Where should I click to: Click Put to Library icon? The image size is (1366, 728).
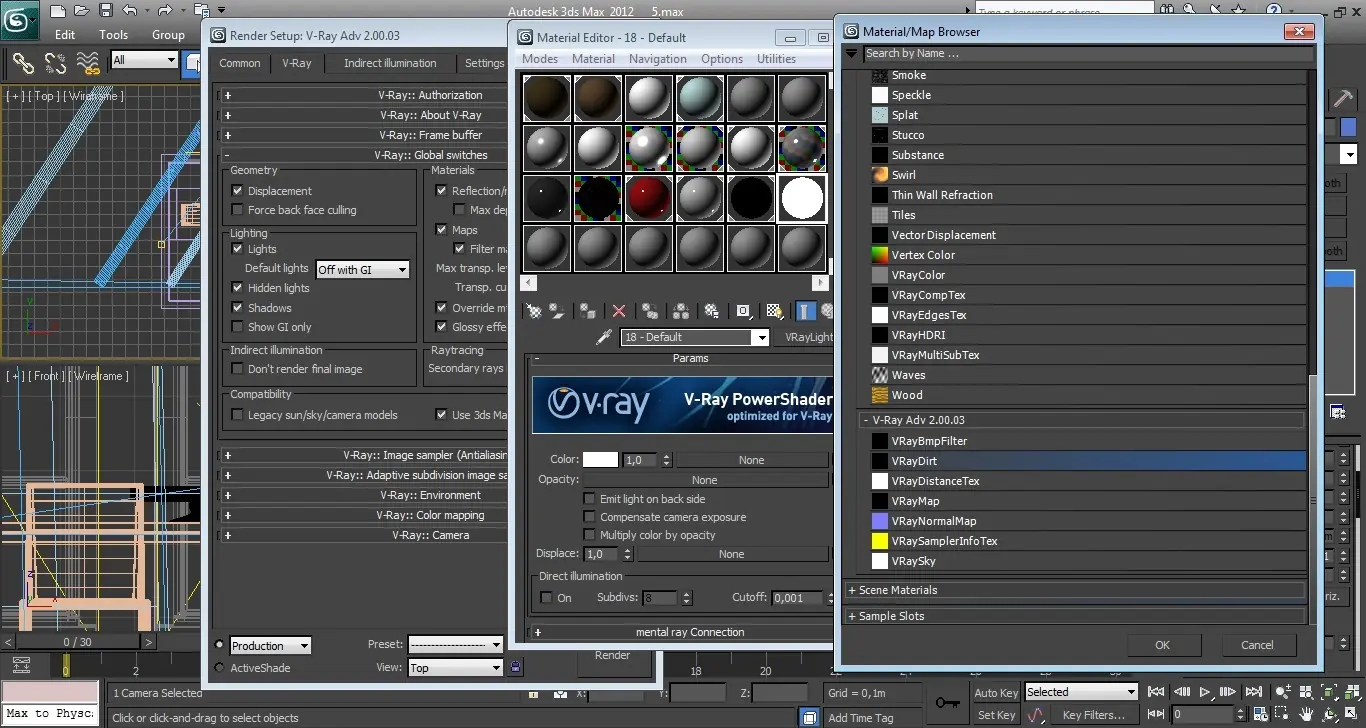point(712,311)
